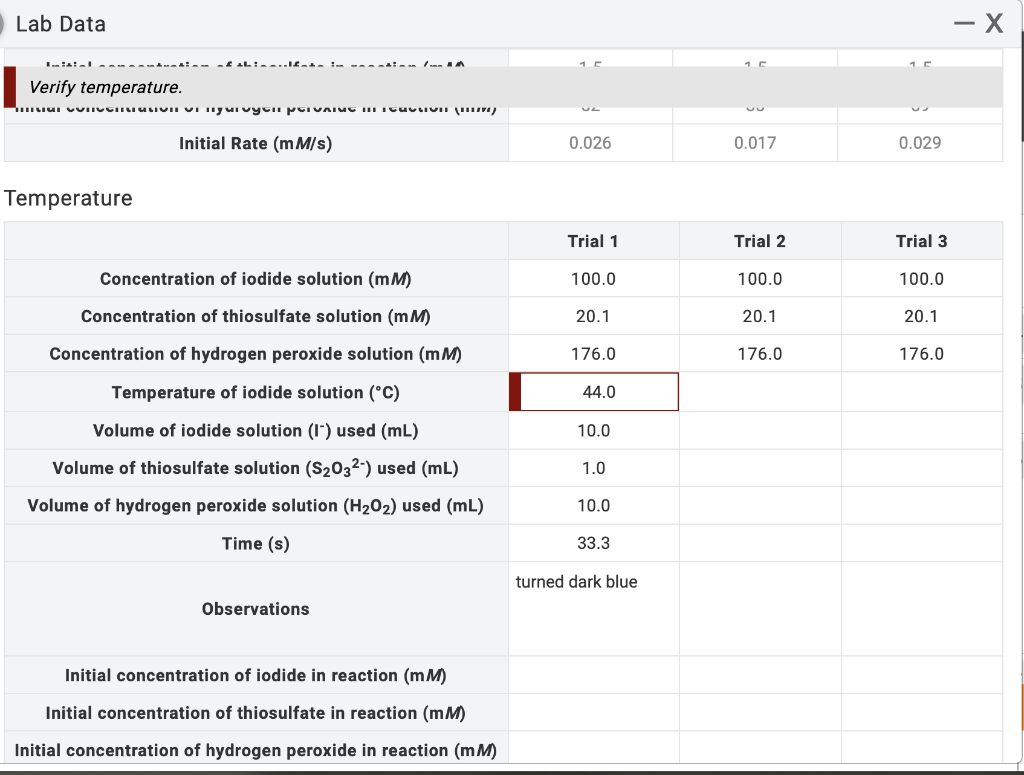Viewport: 1024px width, 775px height.
Task: Click 'Volume of iodide solution (I⁻) used' label
Action: point(256,430)
